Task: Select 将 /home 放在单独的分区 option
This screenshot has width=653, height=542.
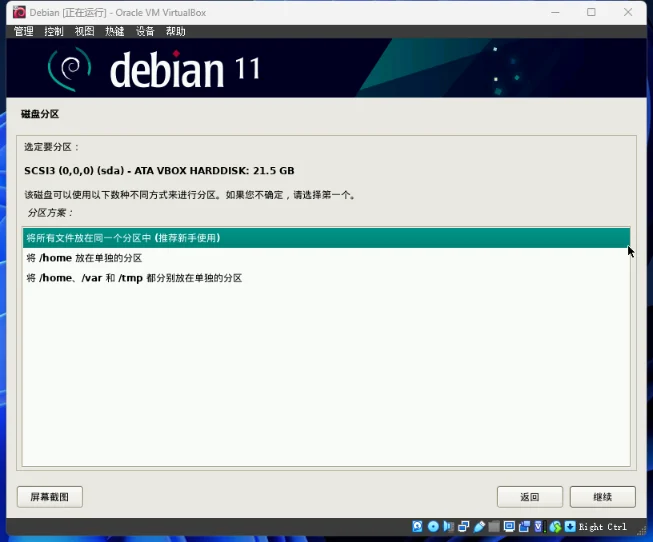Action: pos(326,258)
